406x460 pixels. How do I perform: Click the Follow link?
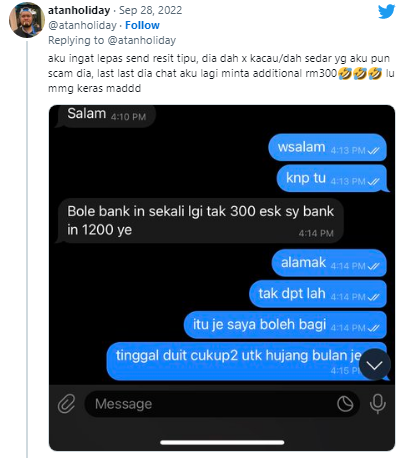click(142, 25)
